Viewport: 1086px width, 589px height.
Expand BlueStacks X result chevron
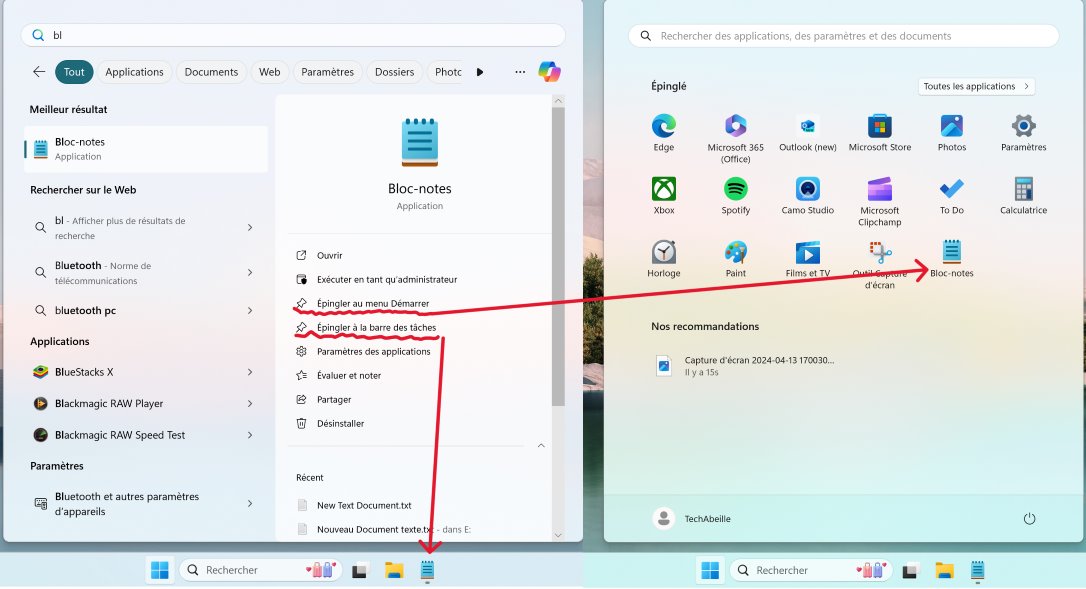[250, 372]
